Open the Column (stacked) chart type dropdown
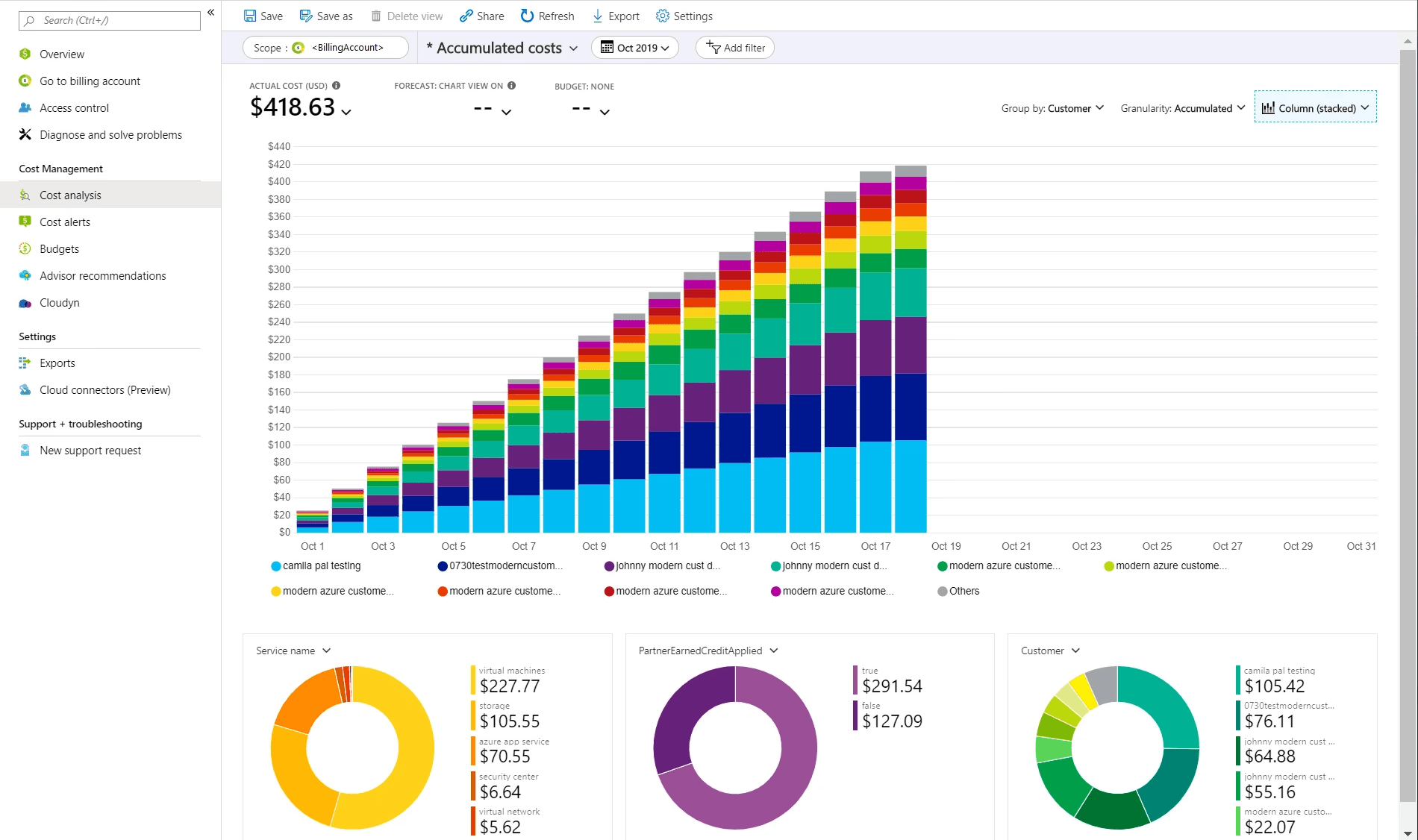This screenshot has width=1418, height=840. click(1315, 108)
